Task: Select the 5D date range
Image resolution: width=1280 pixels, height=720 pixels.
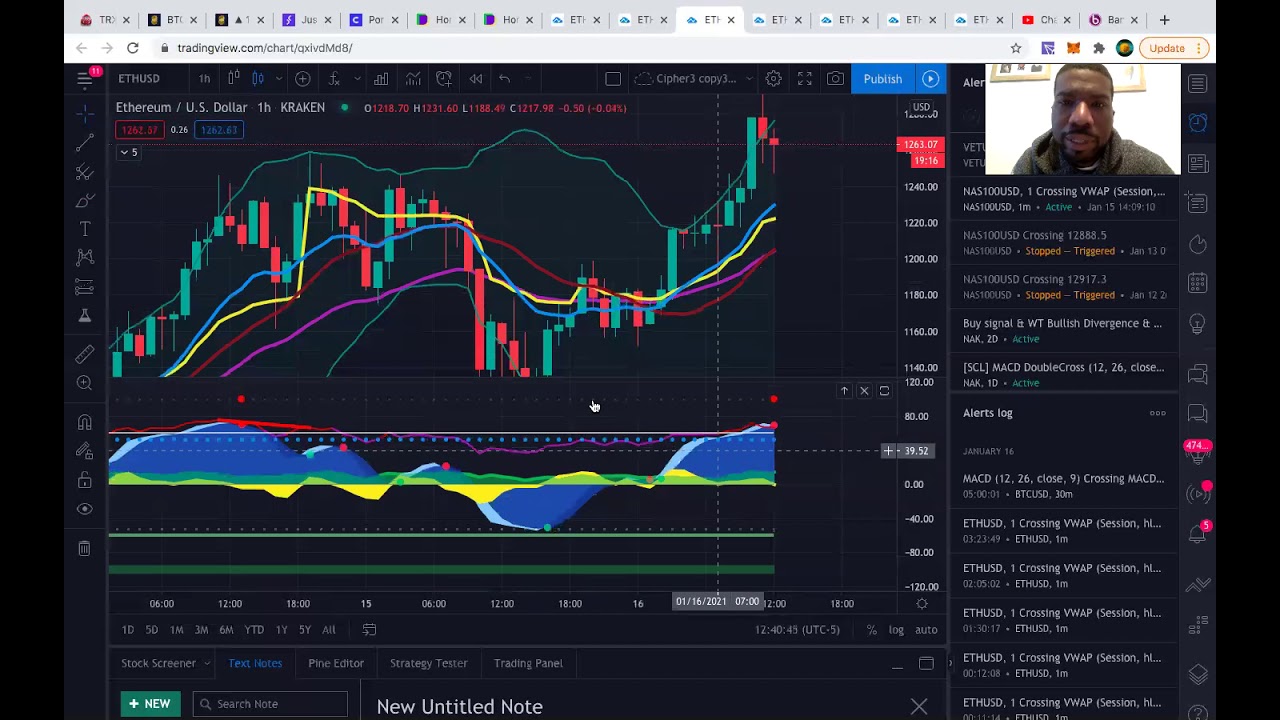Action: point(151,629)
